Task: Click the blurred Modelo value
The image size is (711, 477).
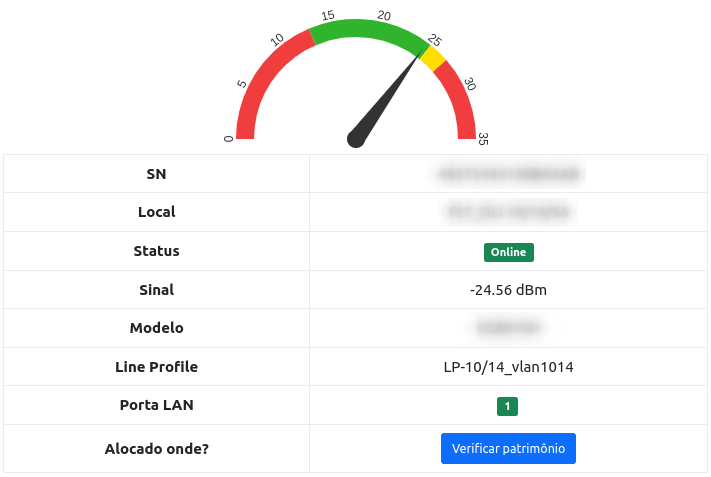Action: [508, 328]
